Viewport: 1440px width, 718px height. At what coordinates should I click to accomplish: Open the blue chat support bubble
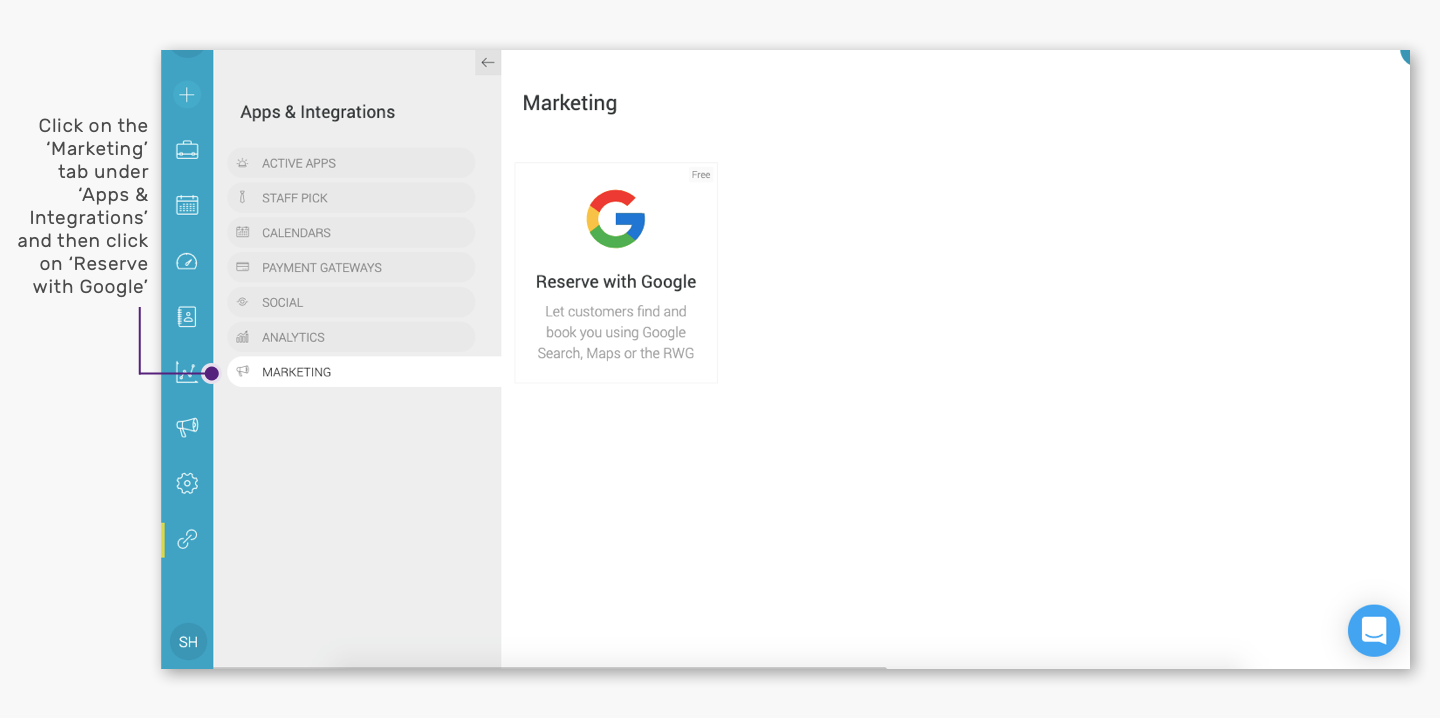point(1374,631)
